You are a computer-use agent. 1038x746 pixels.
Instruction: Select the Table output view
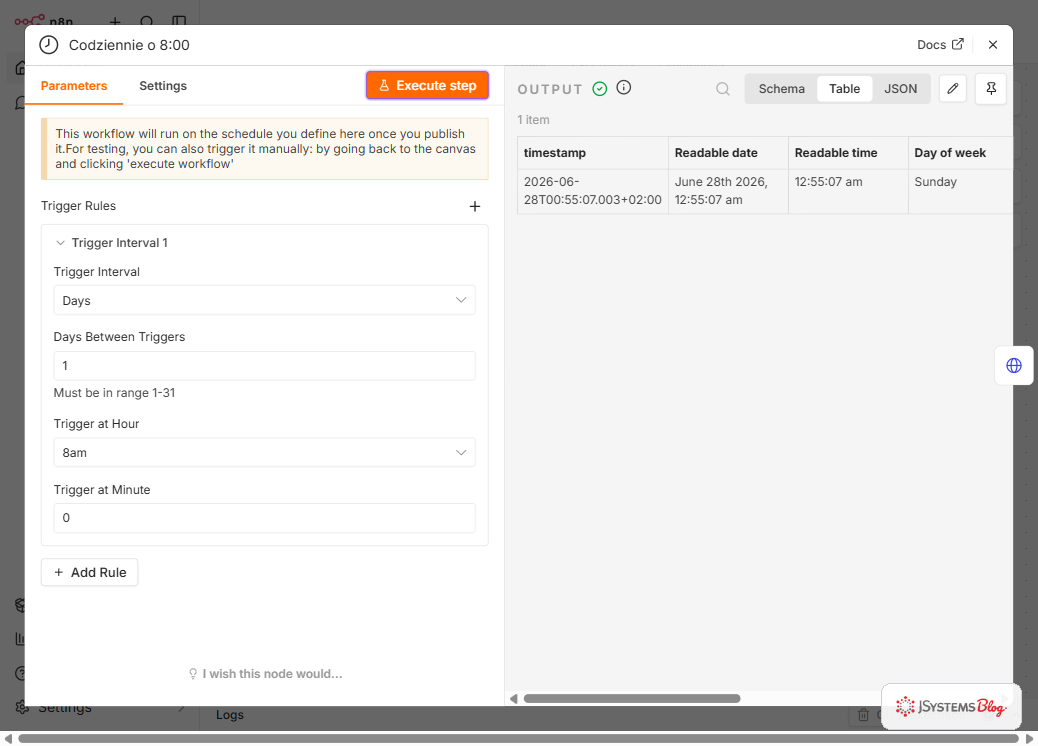click(844, 89)
